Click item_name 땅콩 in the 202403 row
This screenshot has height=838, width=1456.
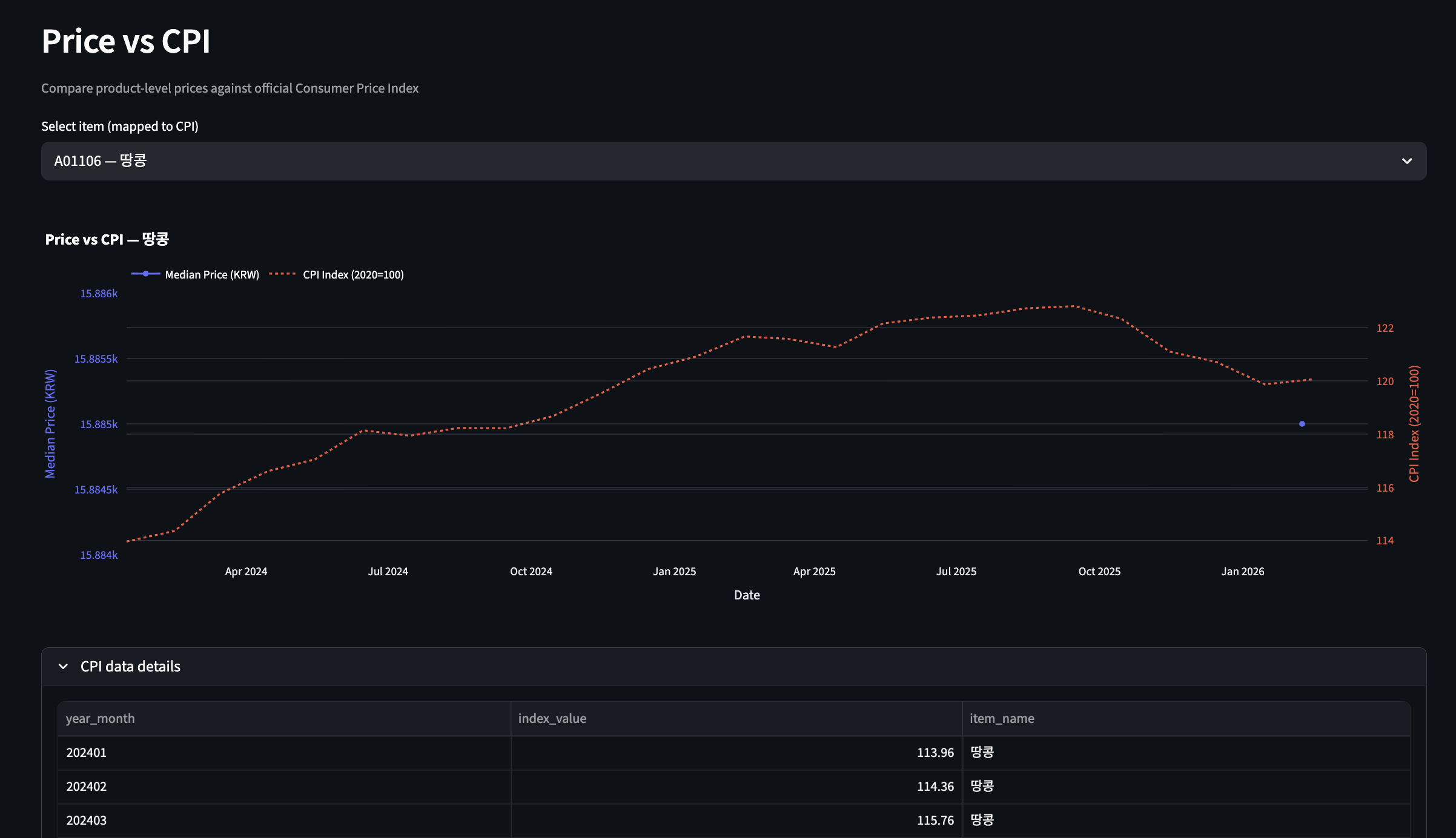tap(1186, 820)
